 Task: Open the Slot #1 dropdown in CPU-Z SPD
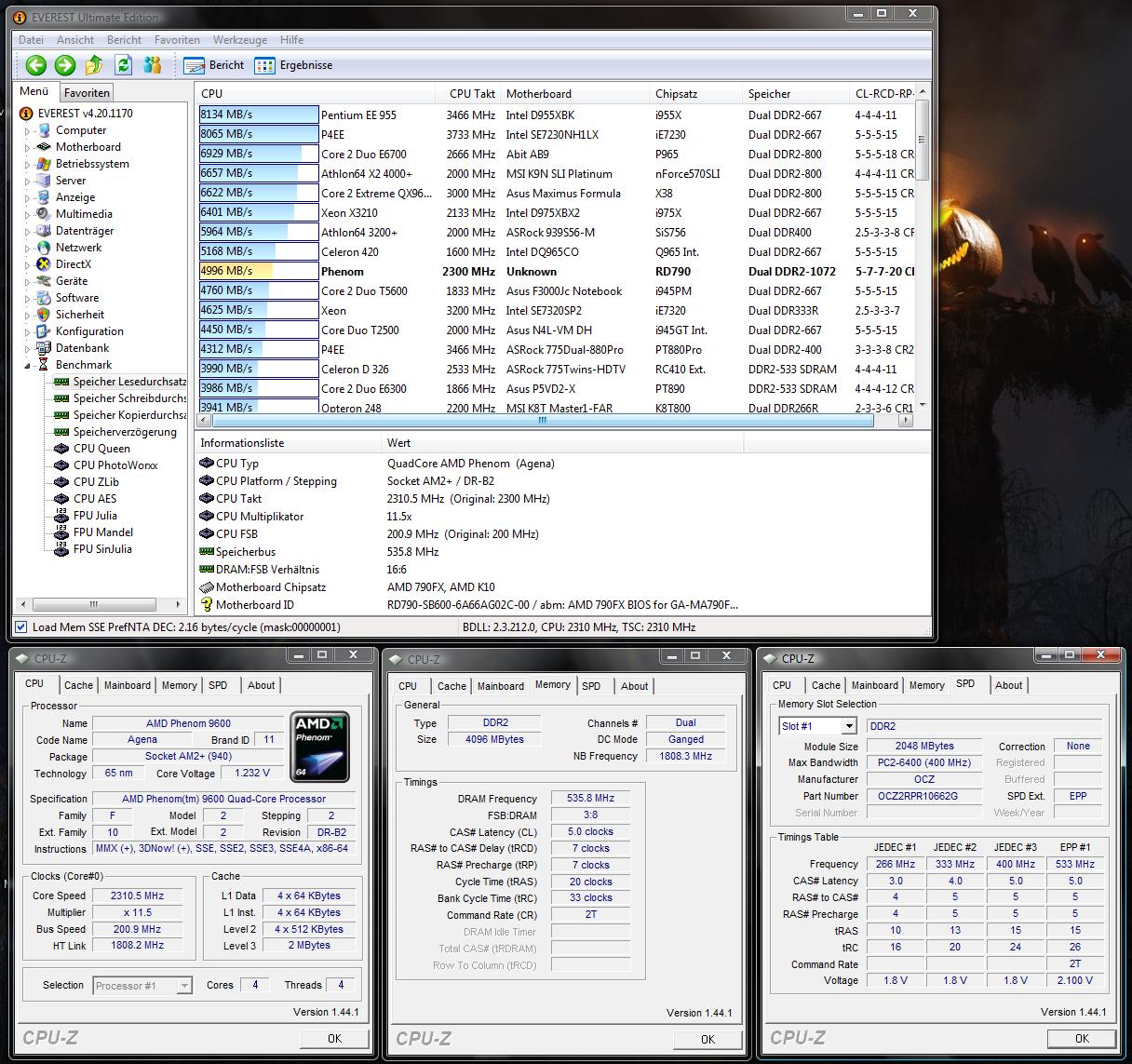click(849, 726)
